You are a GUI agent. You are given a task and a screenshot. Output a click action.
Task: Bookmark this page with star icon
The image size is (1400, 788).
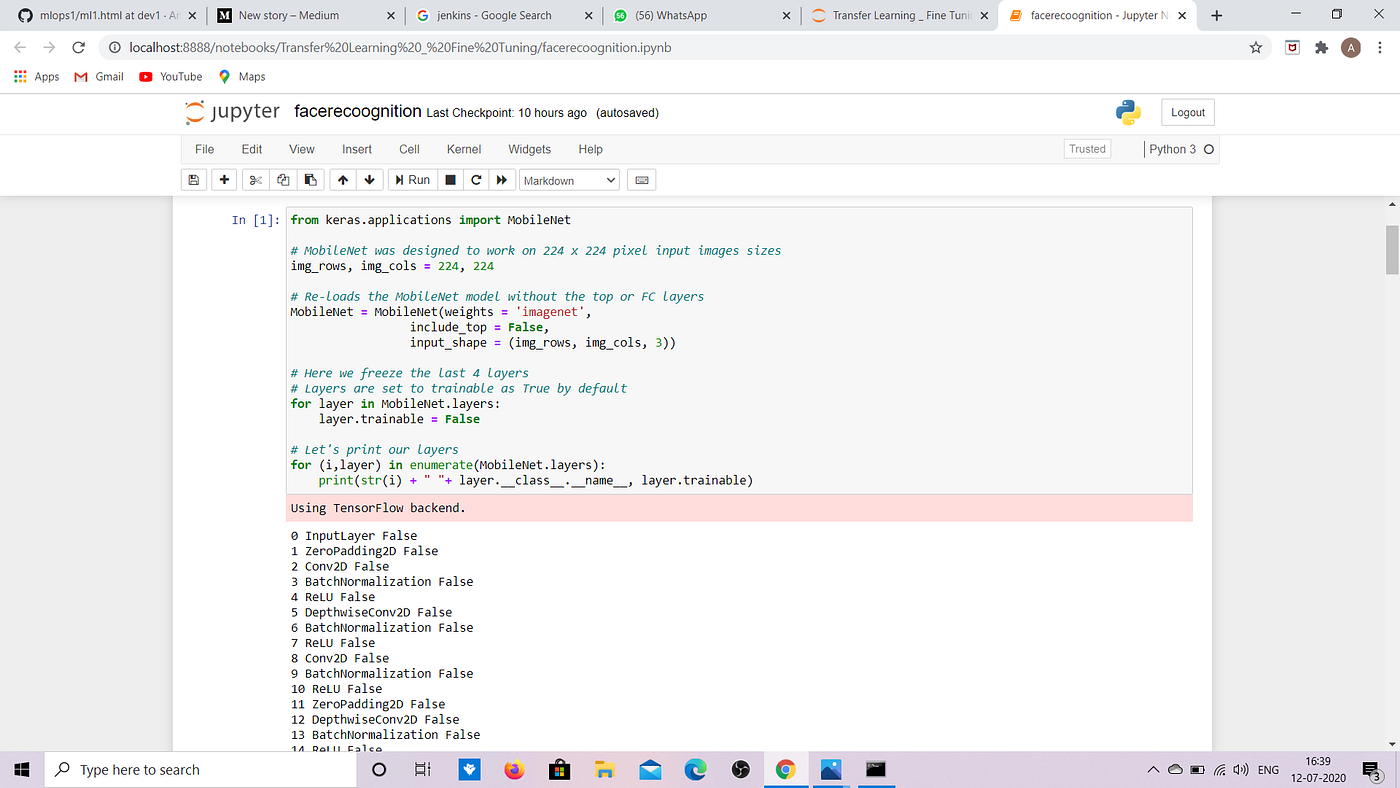coord(1256,47)
